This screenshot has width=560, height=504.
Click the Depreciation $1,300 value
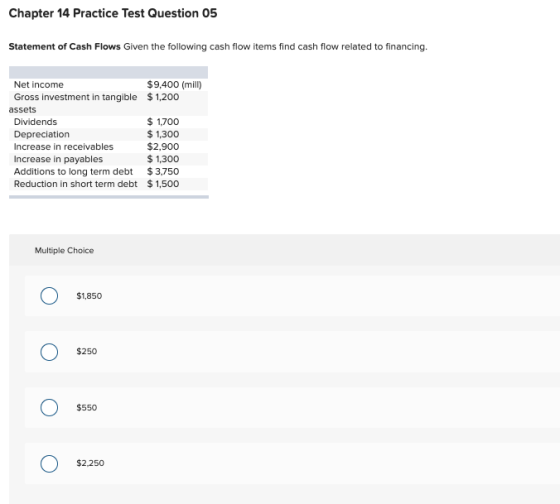(163, 134)
